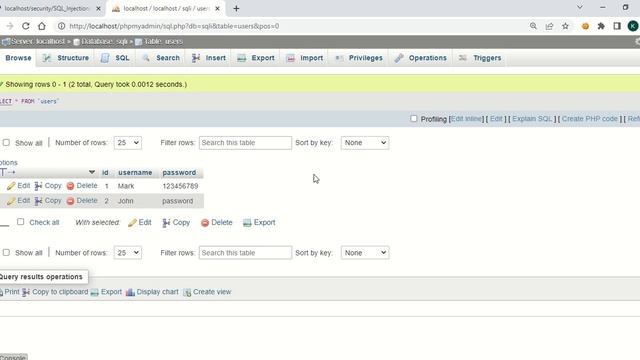Click Server: localhost breadcrumb link
The image size is (640, 360).
point(38,42)
